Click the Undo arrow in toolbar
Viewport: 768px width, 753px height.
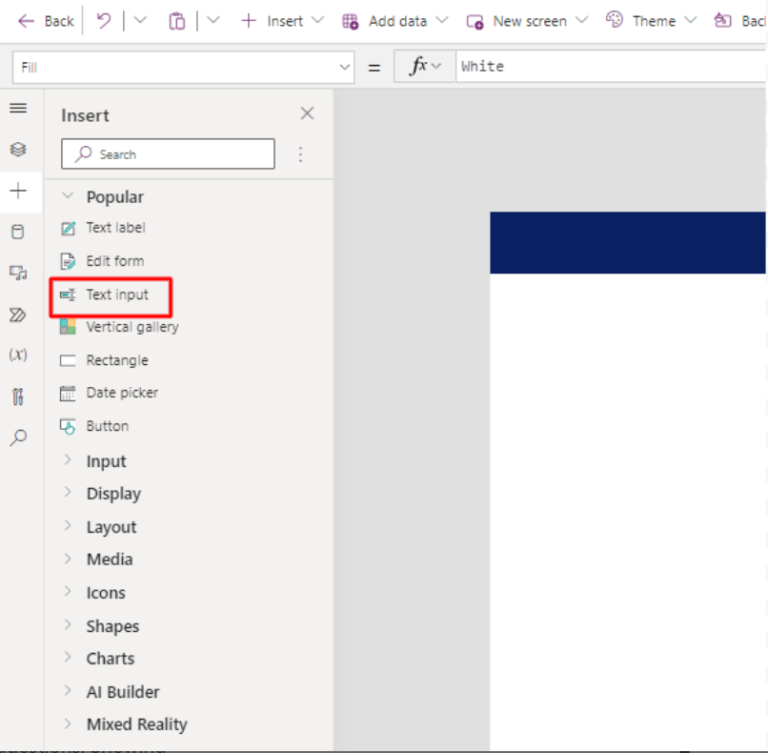(x=104, y=21)
